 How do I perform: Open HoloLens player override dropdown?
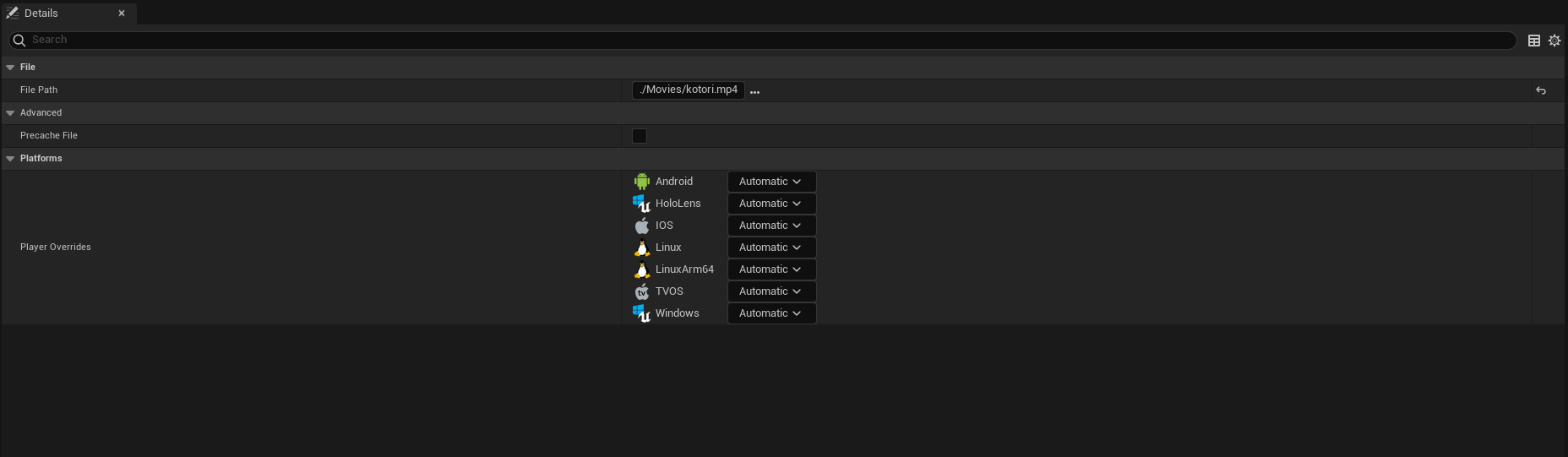tap(770, 204)
